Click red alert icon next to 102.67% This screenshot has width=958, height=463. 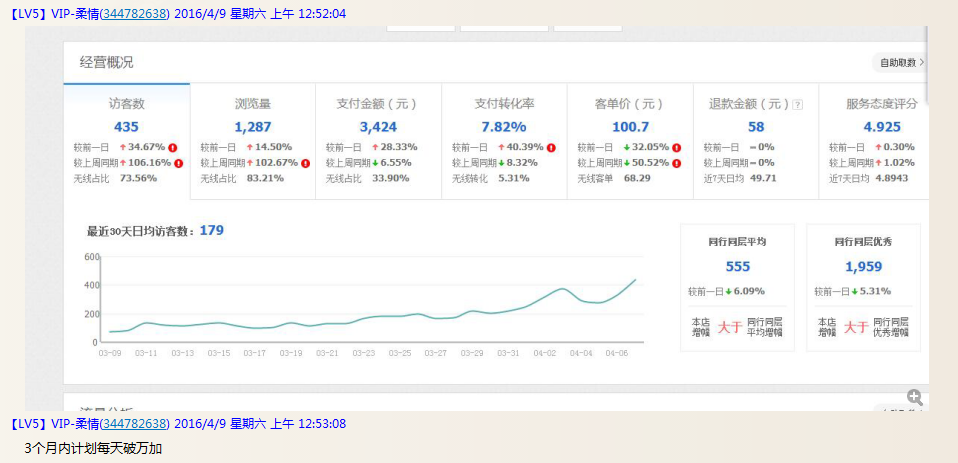pos(305,163)
